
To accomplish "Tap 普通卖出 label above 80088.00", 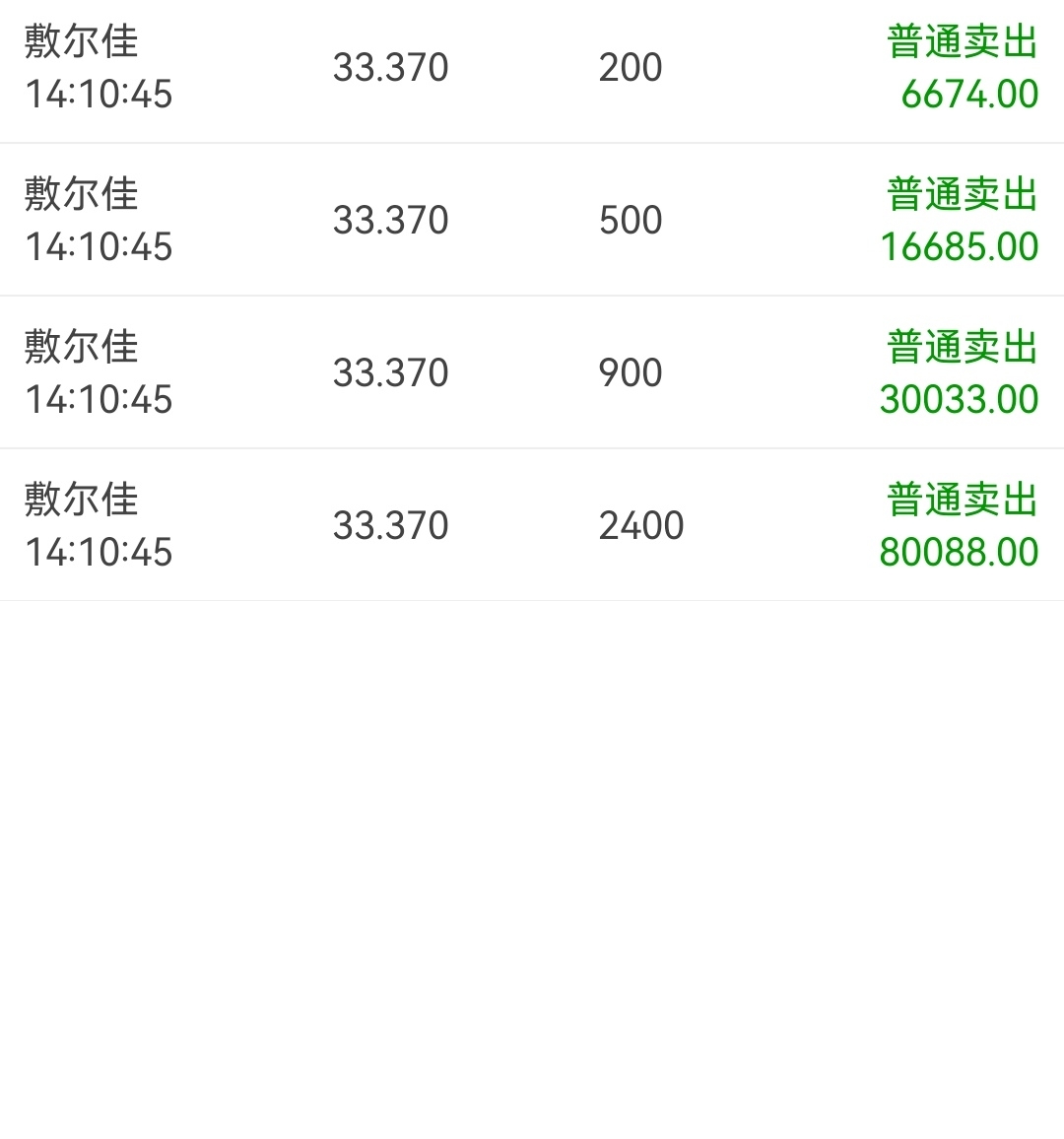I will [963, 499].
